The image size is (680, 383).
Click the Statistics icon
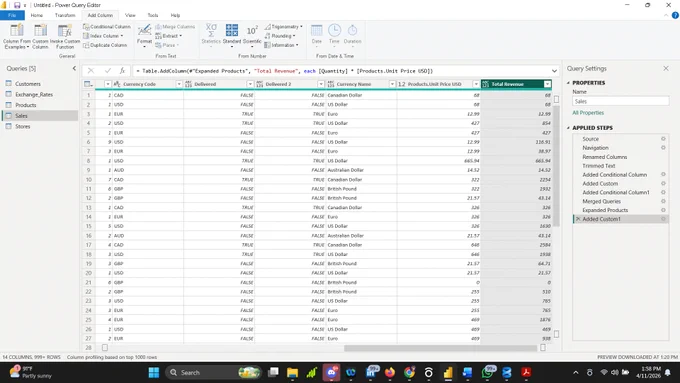[211, 31]
